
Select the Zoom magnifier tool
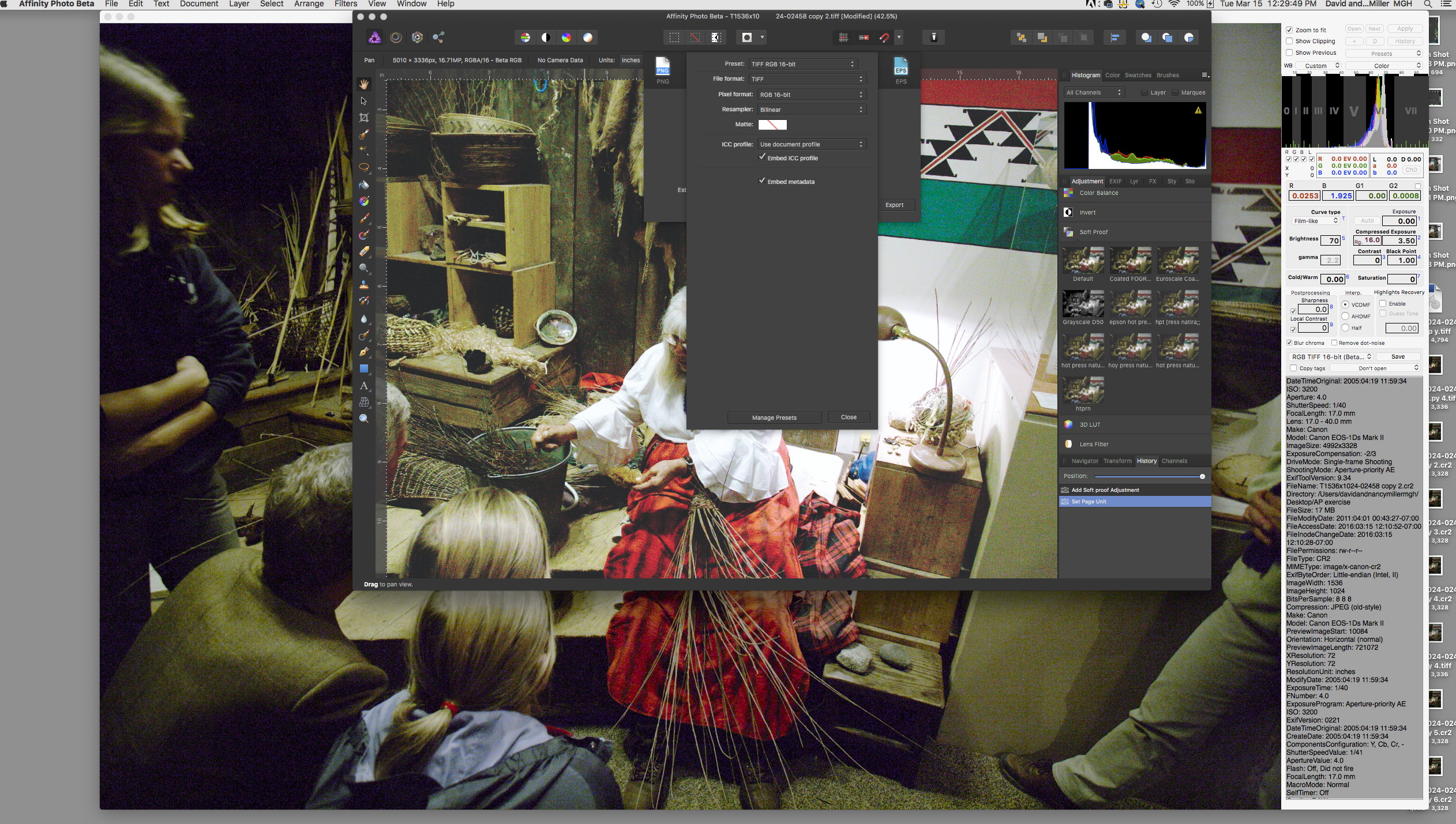pos(364,419)
